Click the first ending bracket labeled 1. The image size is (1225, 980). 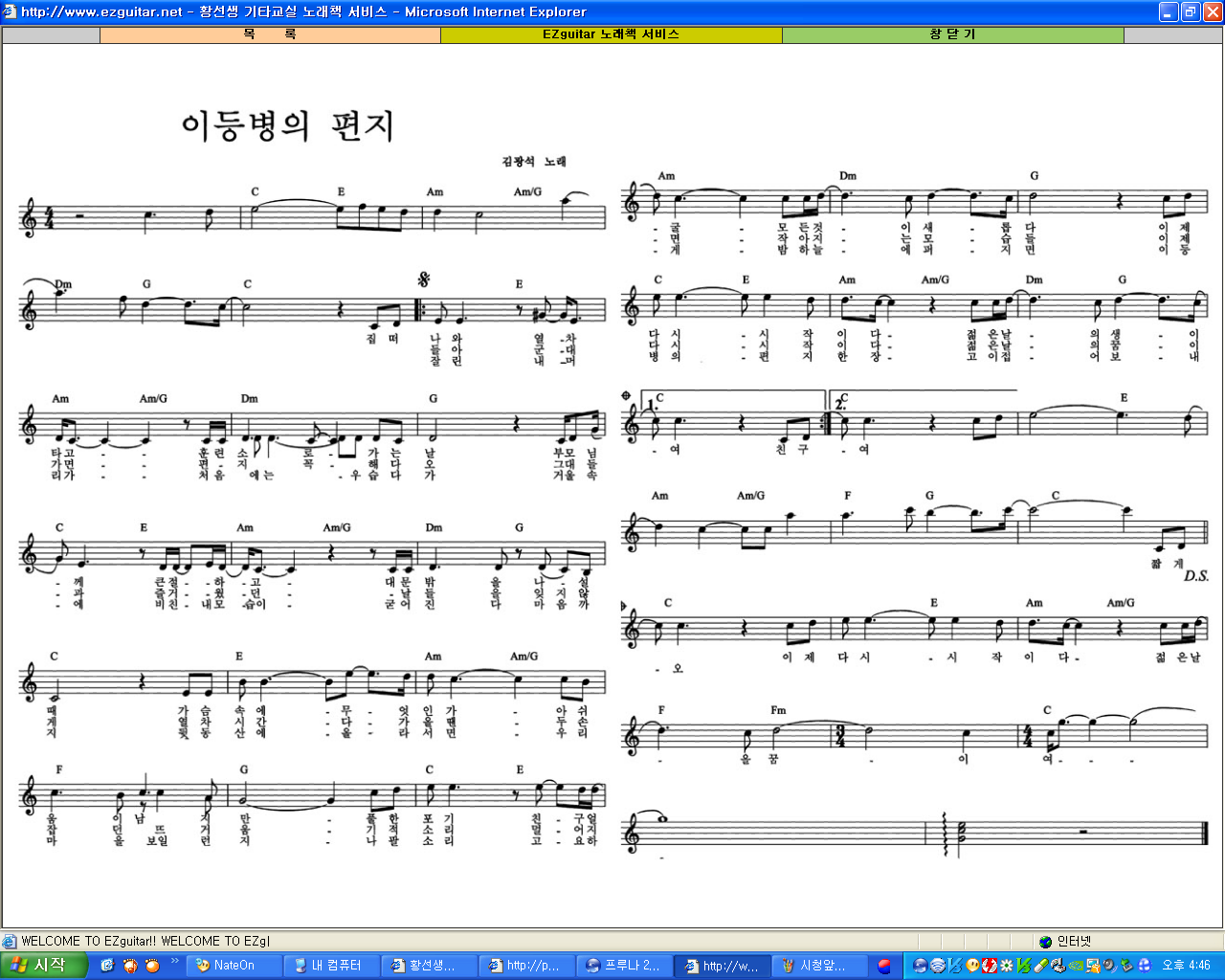[731, 400]
